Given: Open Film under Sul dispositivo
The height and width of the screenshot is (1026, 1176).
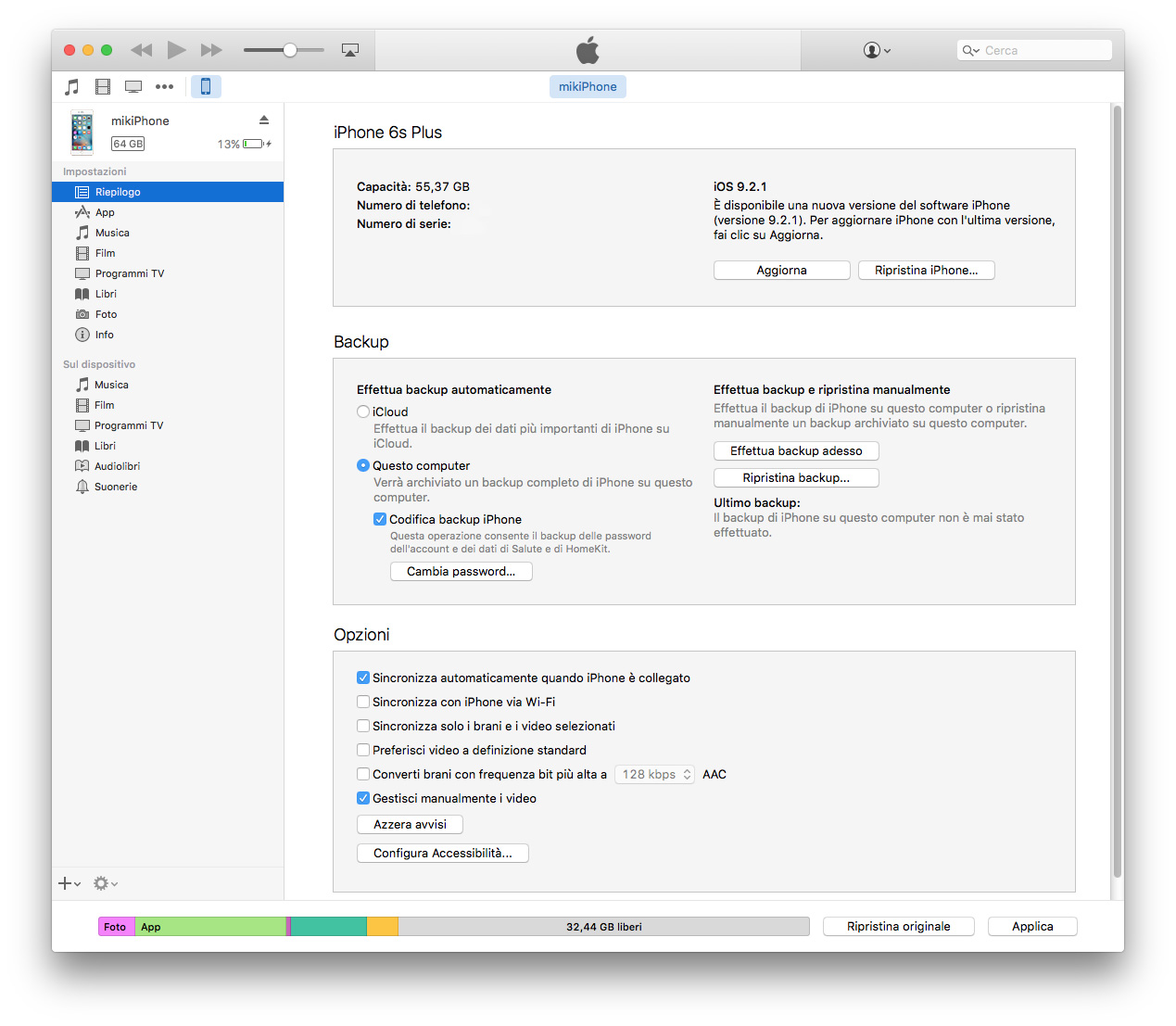Looking at the screenshot, I should (x=168, y=405).
